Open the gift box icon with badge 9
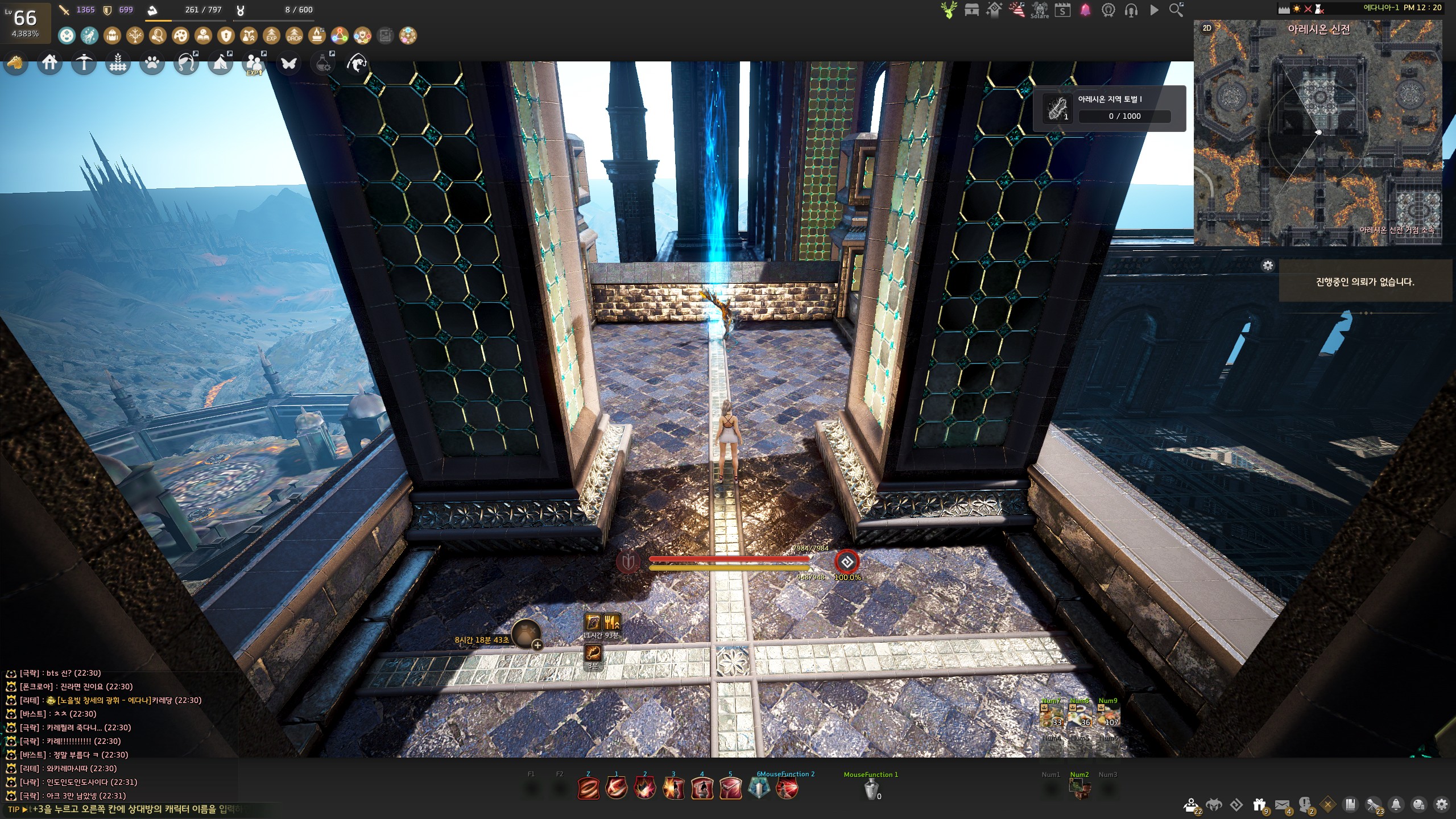 coord(1259,805)
